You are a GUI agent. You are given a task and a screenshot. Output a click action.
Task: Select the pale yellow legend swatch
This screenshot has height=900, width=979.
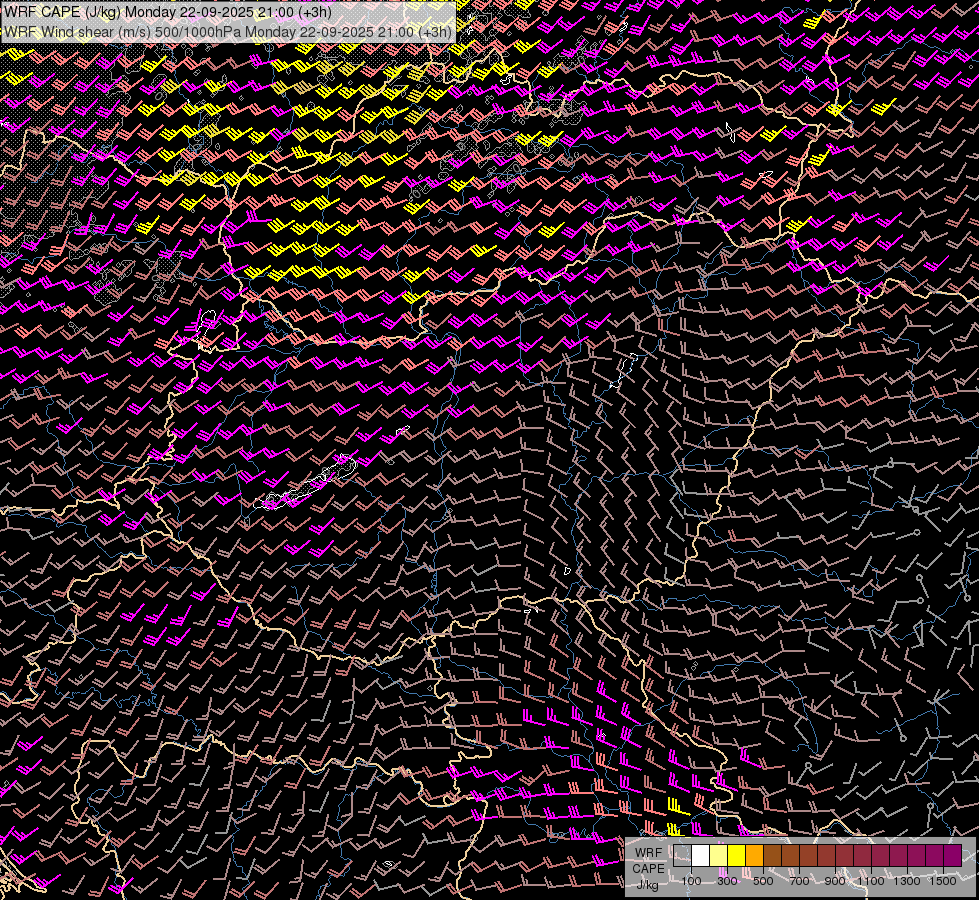719,855
